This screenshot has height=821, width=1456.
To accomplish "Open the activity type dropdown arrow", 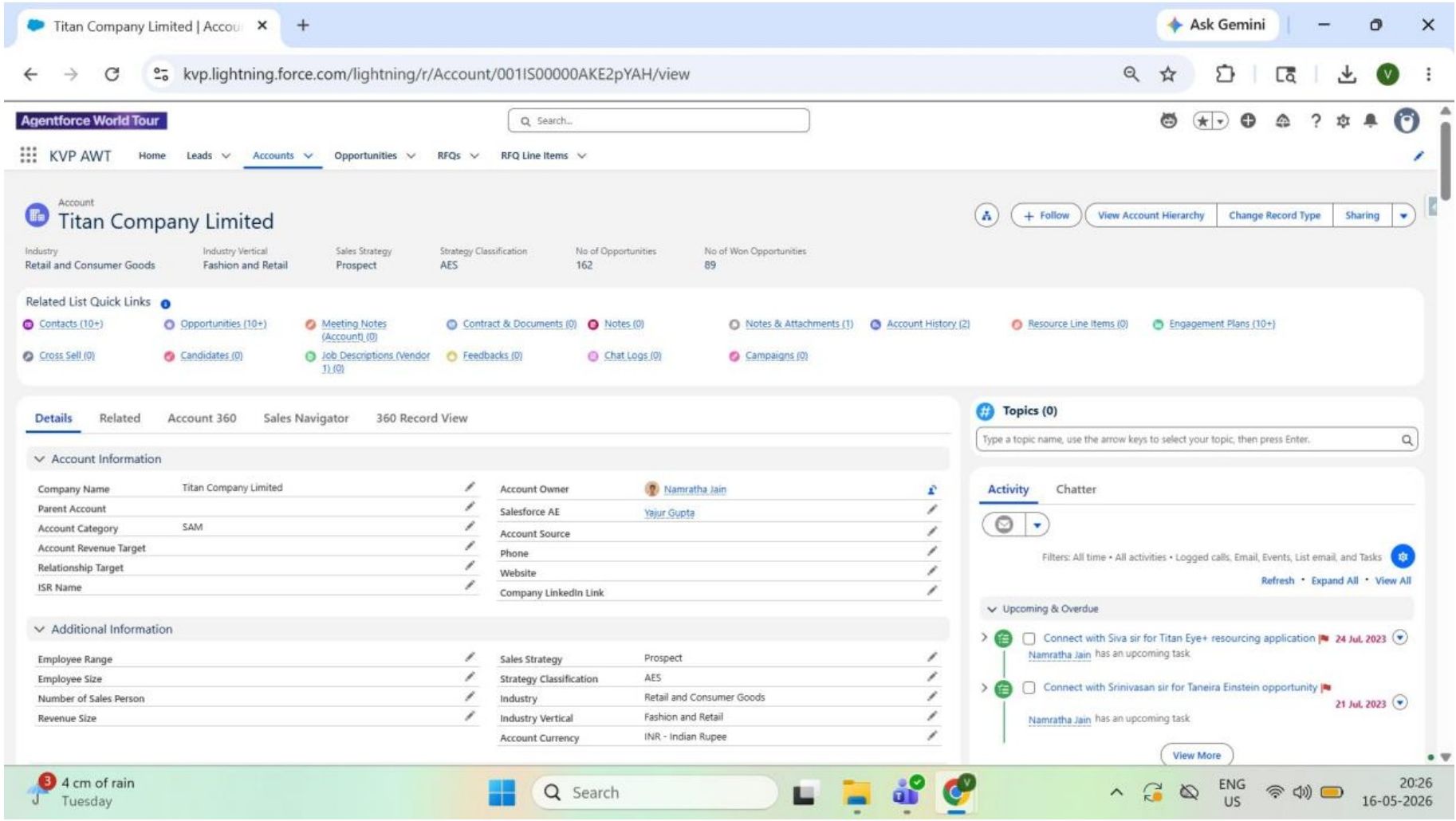I will coord(1037,524).
